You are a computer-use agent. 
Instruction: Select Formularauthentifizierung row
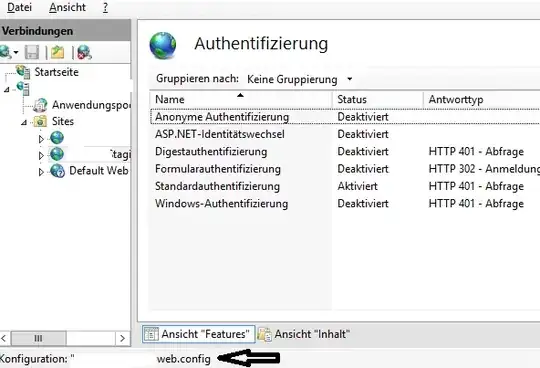[x=345, y=169]
